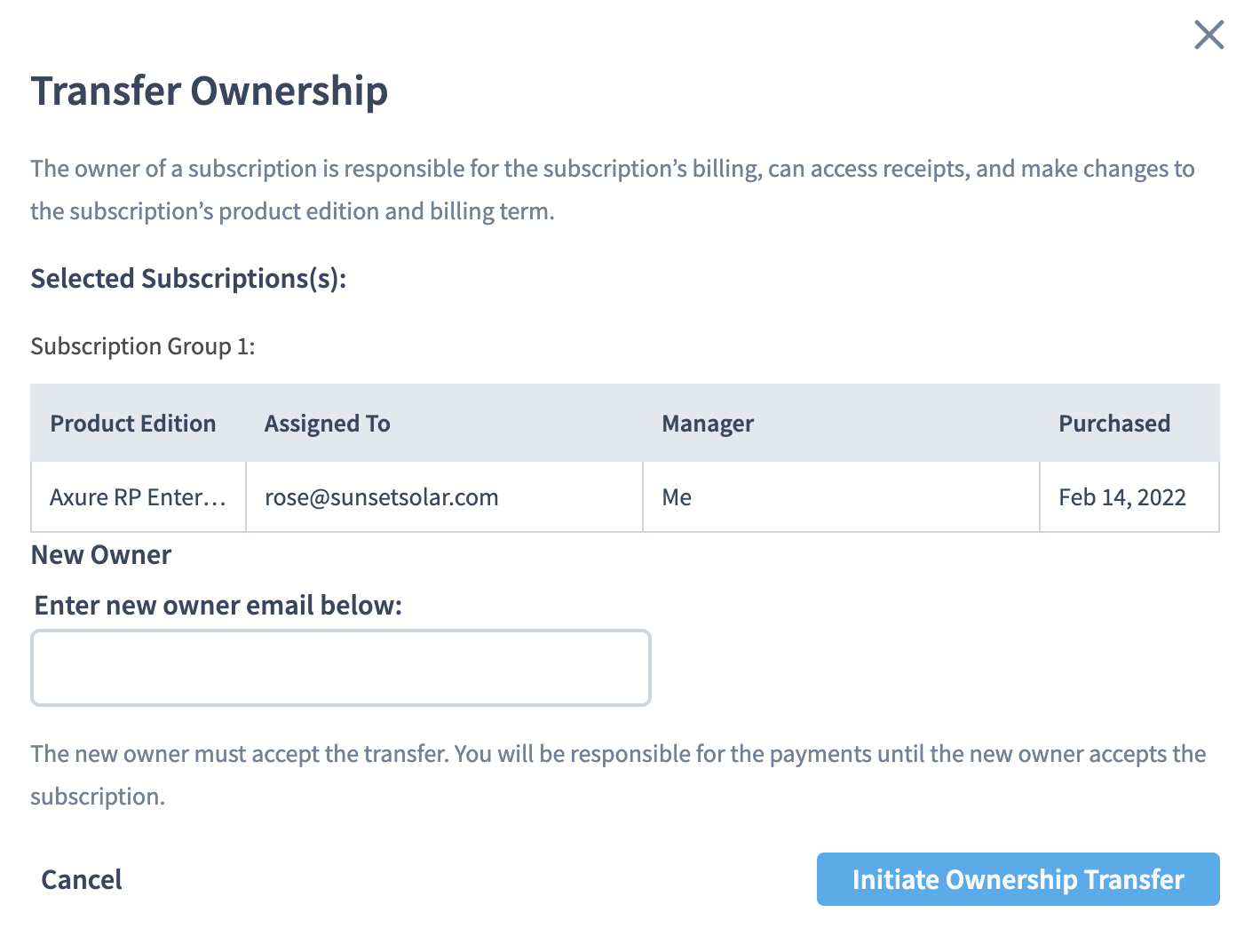Click the lone 'subscription.' word ending the notice
Image resolution: width=1252 pixels, height=952 pixels.
98,797
